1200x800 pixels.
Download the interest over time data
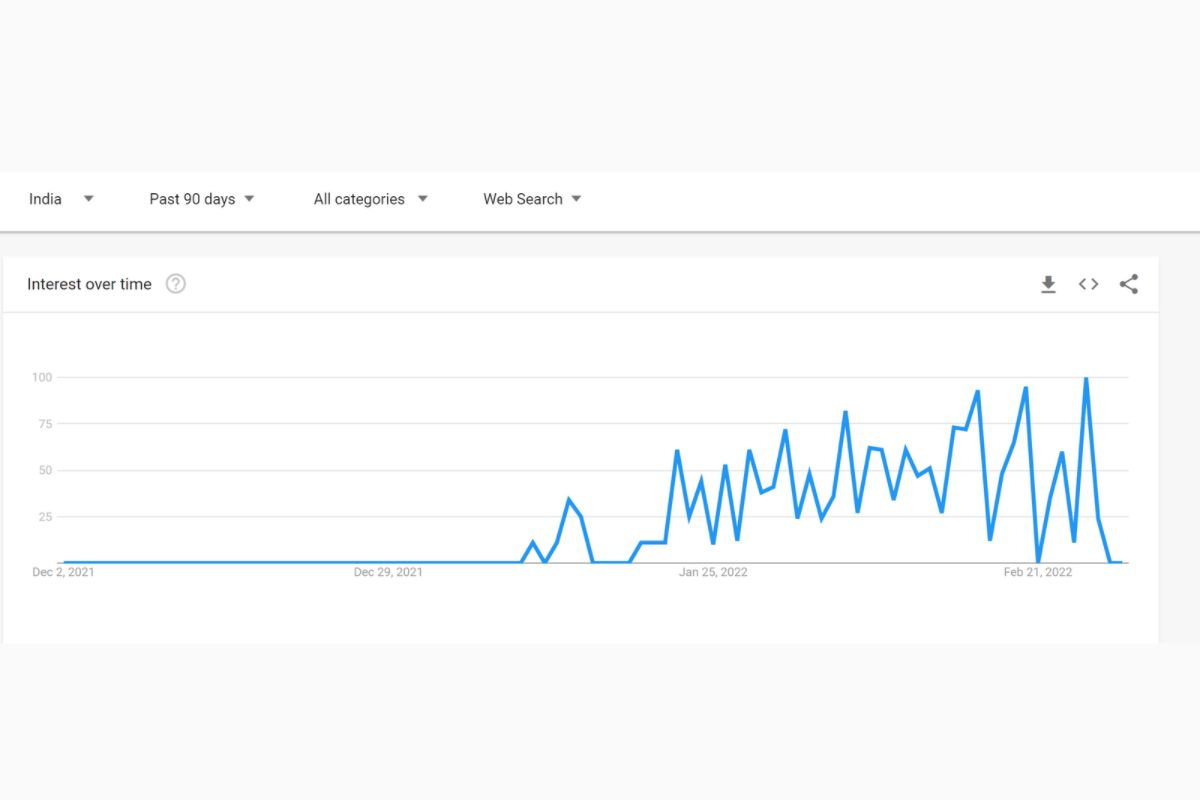(x=1048, y=285)
